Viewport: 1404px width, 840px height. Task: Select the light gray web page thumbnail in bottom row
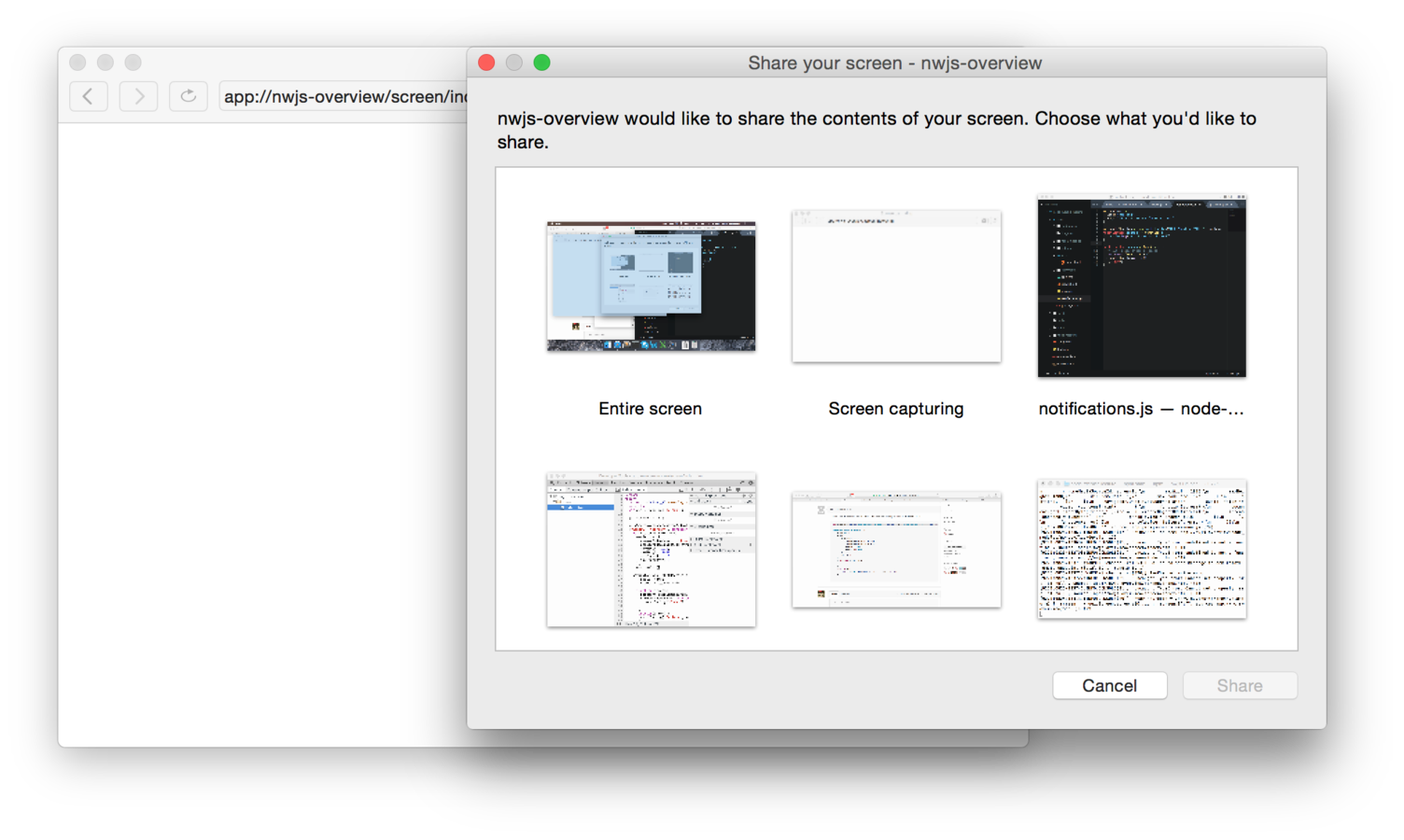click(x=896, y=550)
